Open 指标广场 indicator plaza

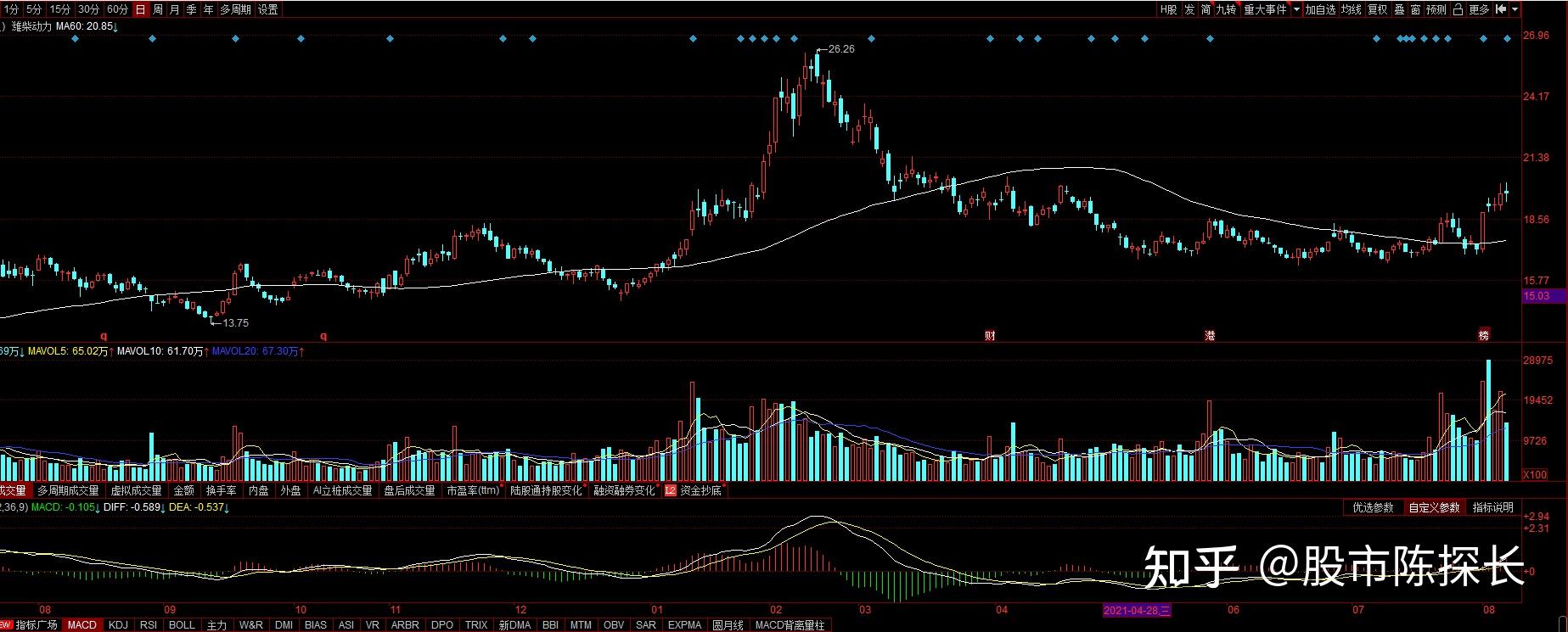[x=37, y=625]
